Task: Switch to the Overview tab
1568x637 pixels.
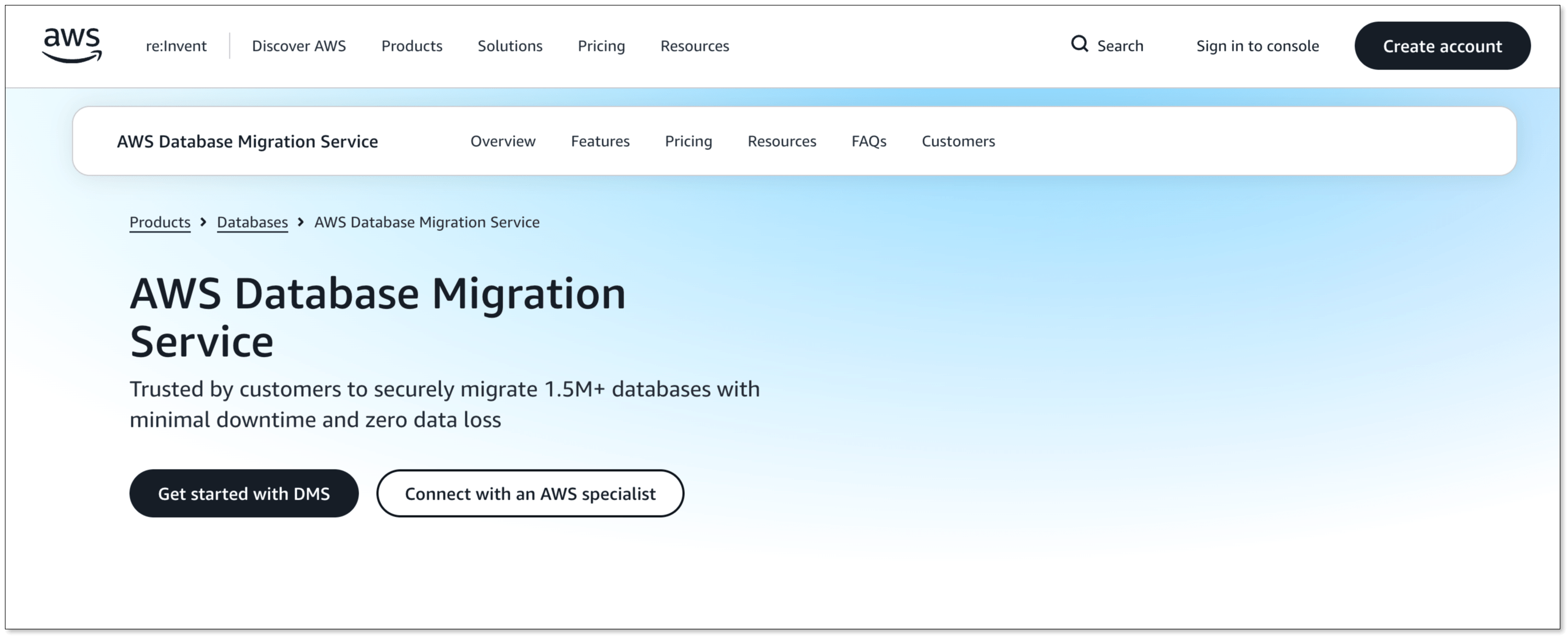Action: click(x=503, y=141)
